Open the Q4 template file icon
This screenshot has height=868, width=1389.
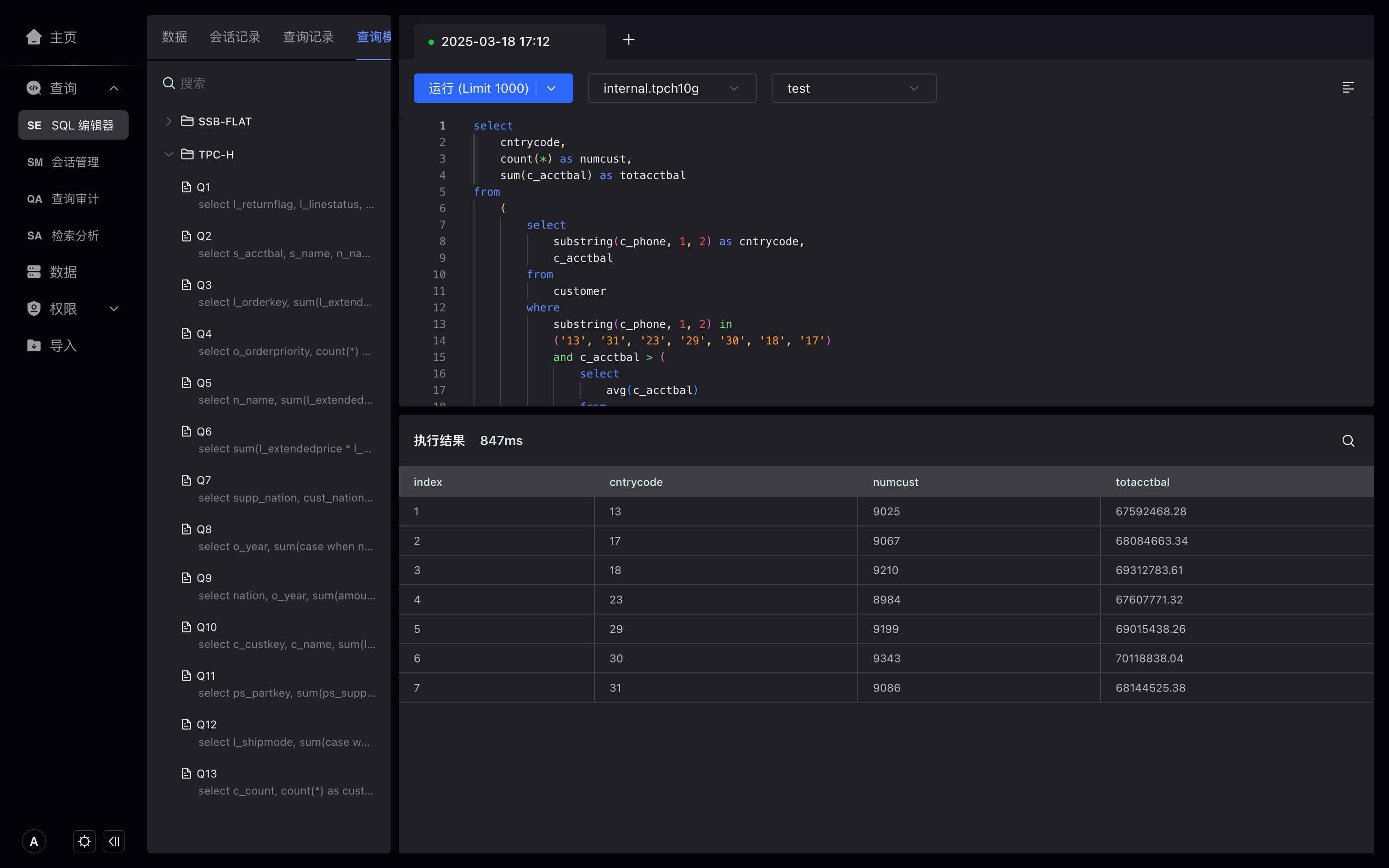pos(186,333)
